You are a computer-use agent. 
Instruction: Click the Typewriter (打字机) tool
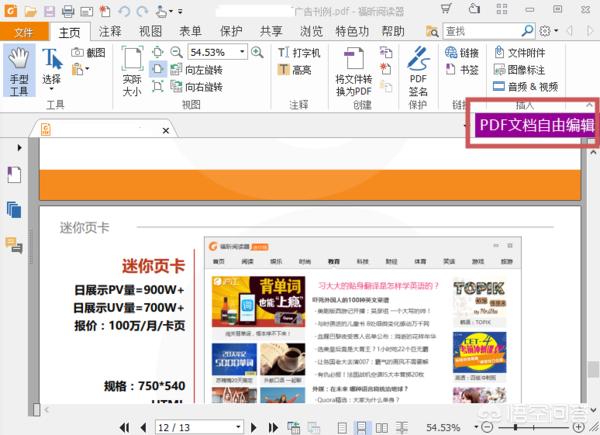click(x=299, y=52)
